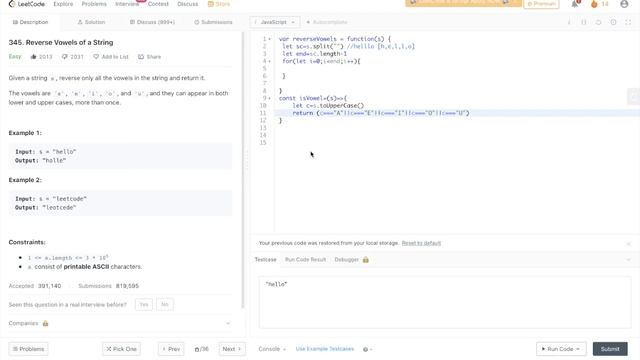This screenshot has height=360, width=640.
Task: Click the Companies lock icon
Action: [45, 323]
